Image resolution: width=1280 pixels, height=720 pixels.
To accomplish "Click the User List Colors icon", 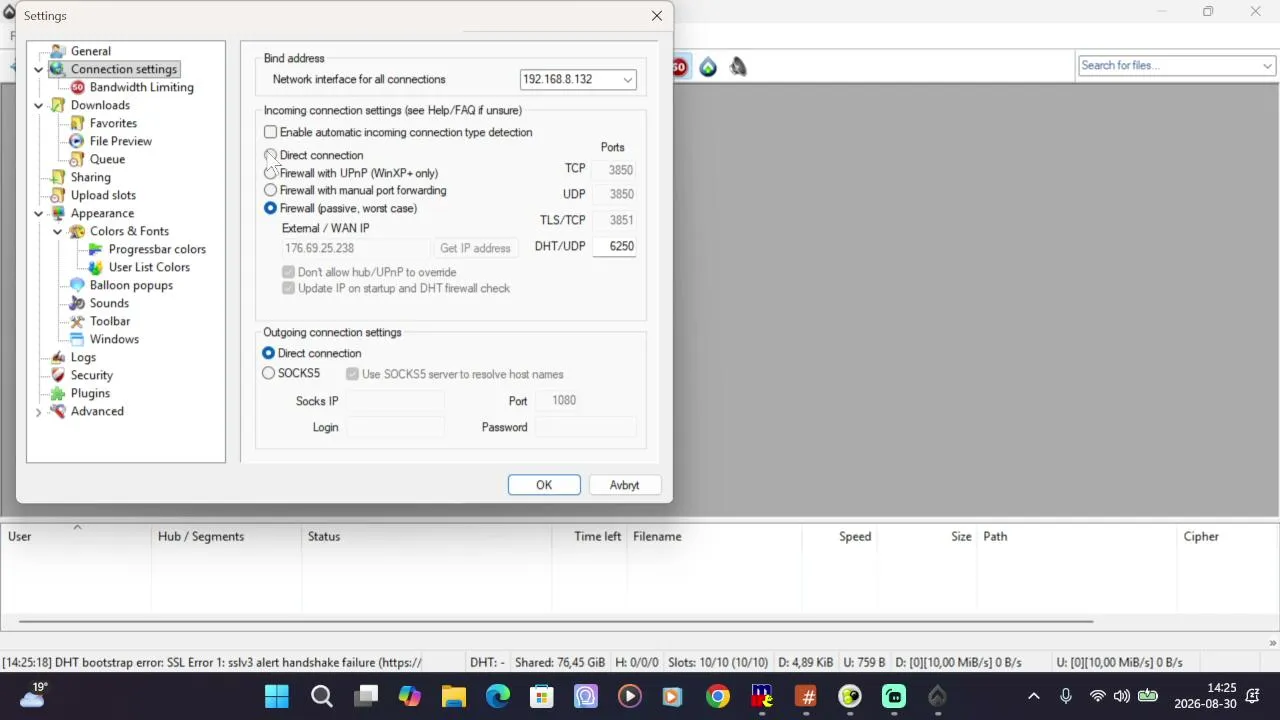I will [x=96, y=267].
